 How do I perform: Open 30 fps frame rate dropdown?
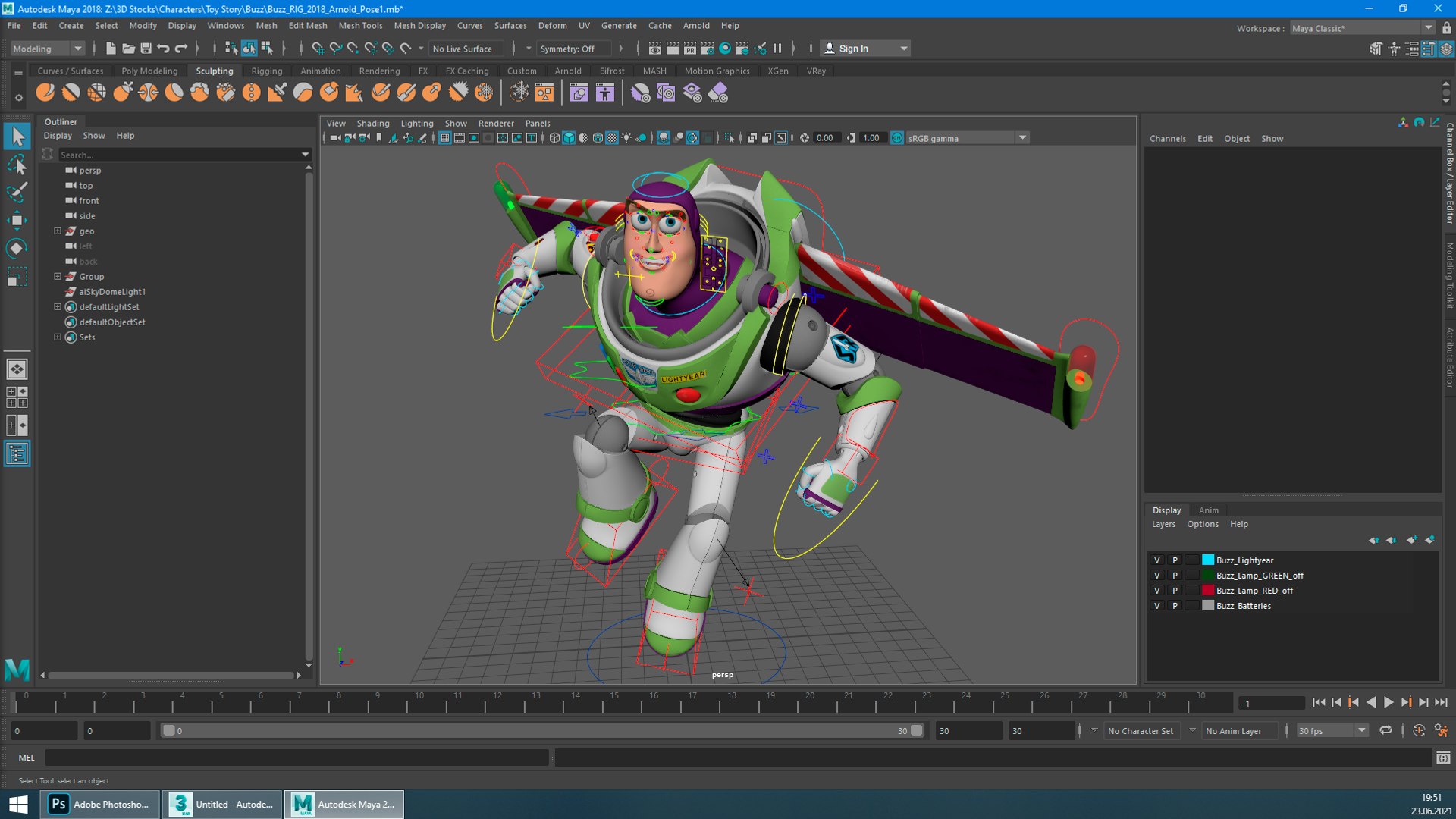point(1332,731)
